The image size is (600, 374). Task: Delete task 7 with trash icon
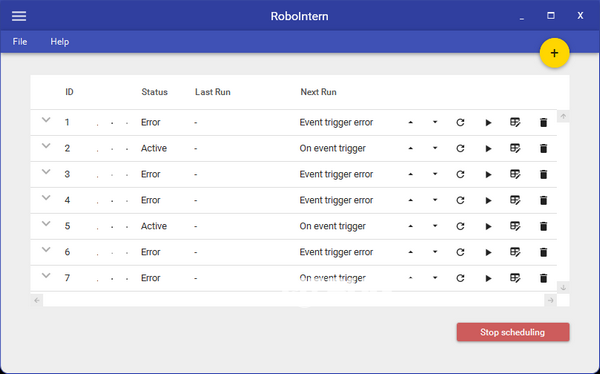(543, 278)
